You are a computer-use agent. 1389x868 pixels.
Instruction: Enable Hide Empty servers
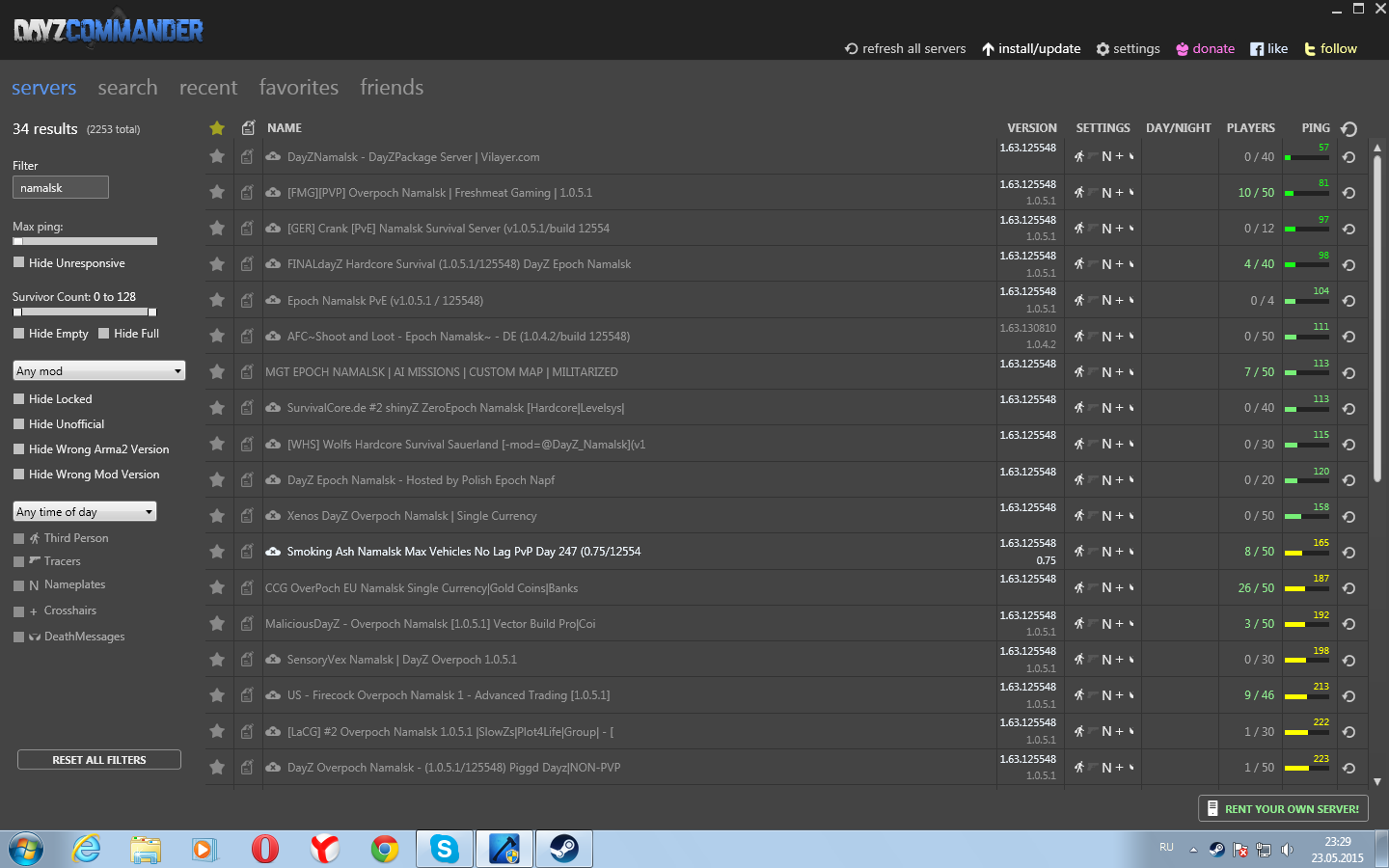18,333
